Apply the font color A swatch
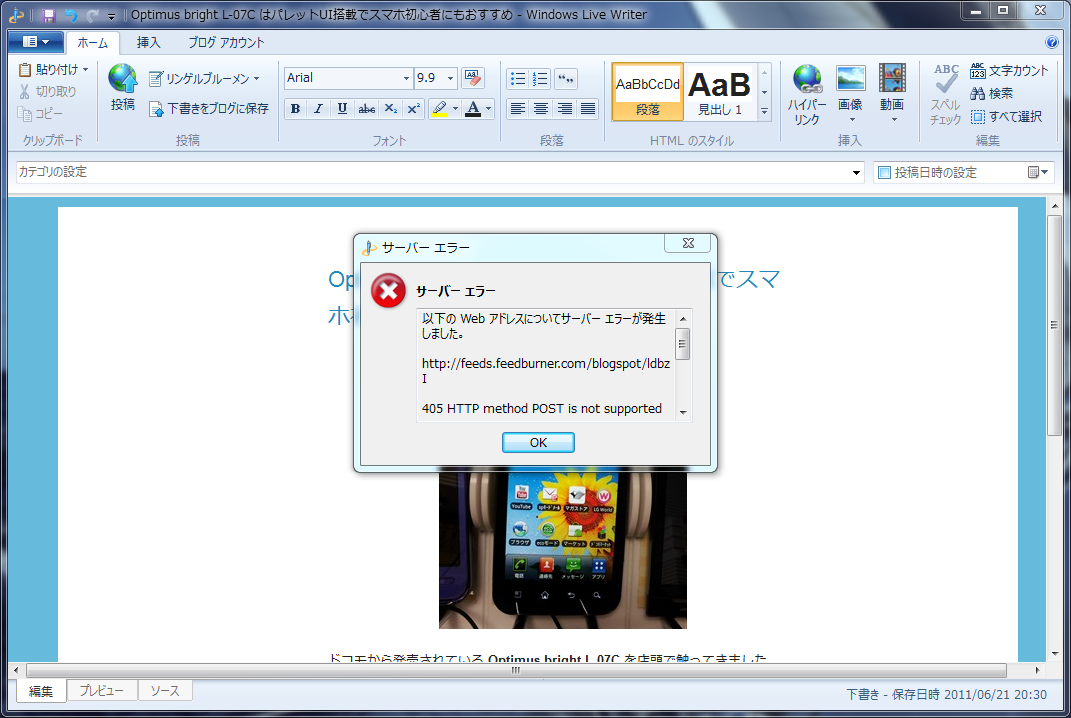 [x=473, y=109]
